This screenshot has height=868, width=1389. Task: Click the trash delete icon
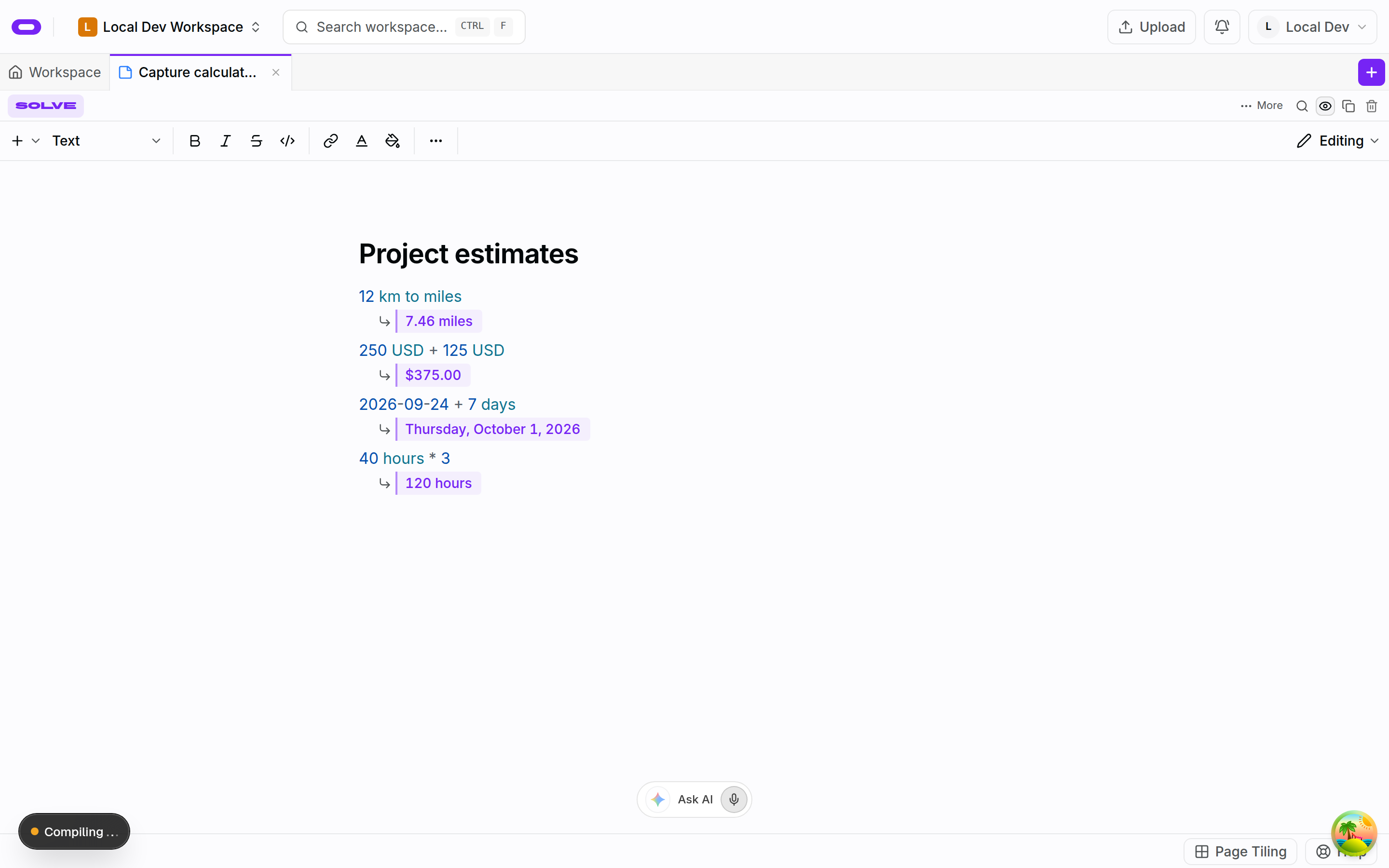coord(1372,106)
